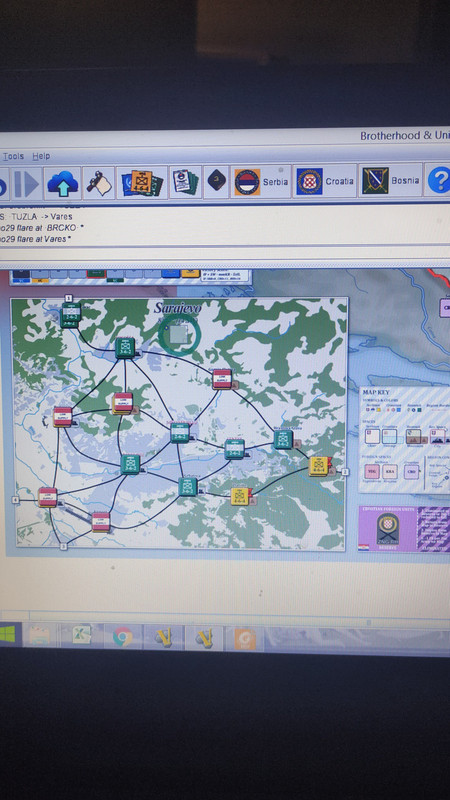Open the Serbia faction window
Image resolution: width=450 pixels, height=800 pixels.
click(x=261, y=182)
